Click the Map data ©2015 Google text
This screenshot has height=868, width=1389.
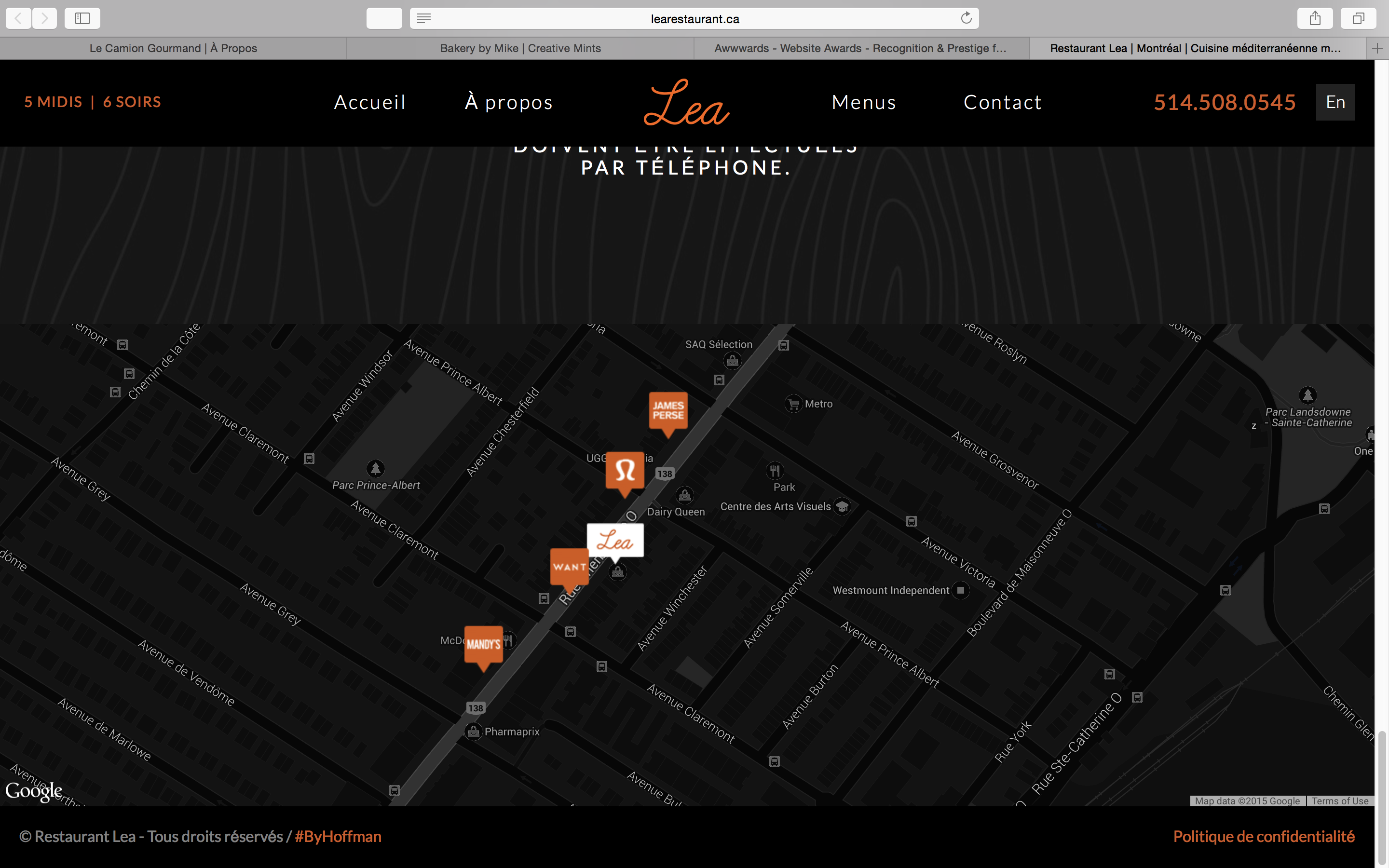click(x=1247, y=801)
